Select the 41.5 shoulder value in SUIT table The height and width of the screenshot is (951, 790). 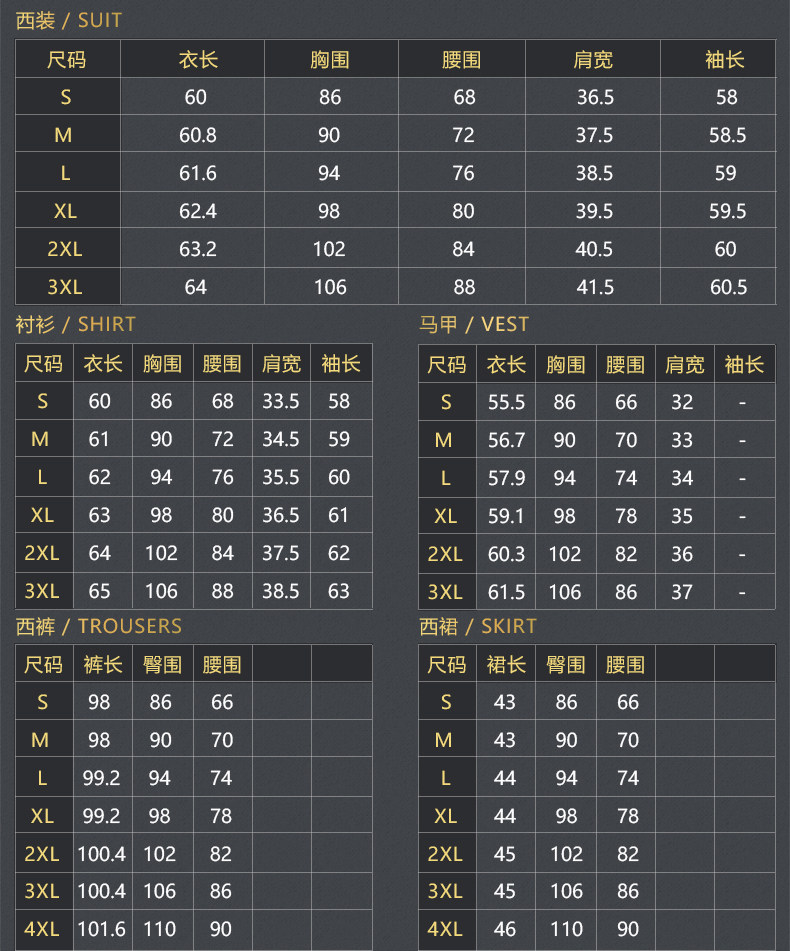595,287
